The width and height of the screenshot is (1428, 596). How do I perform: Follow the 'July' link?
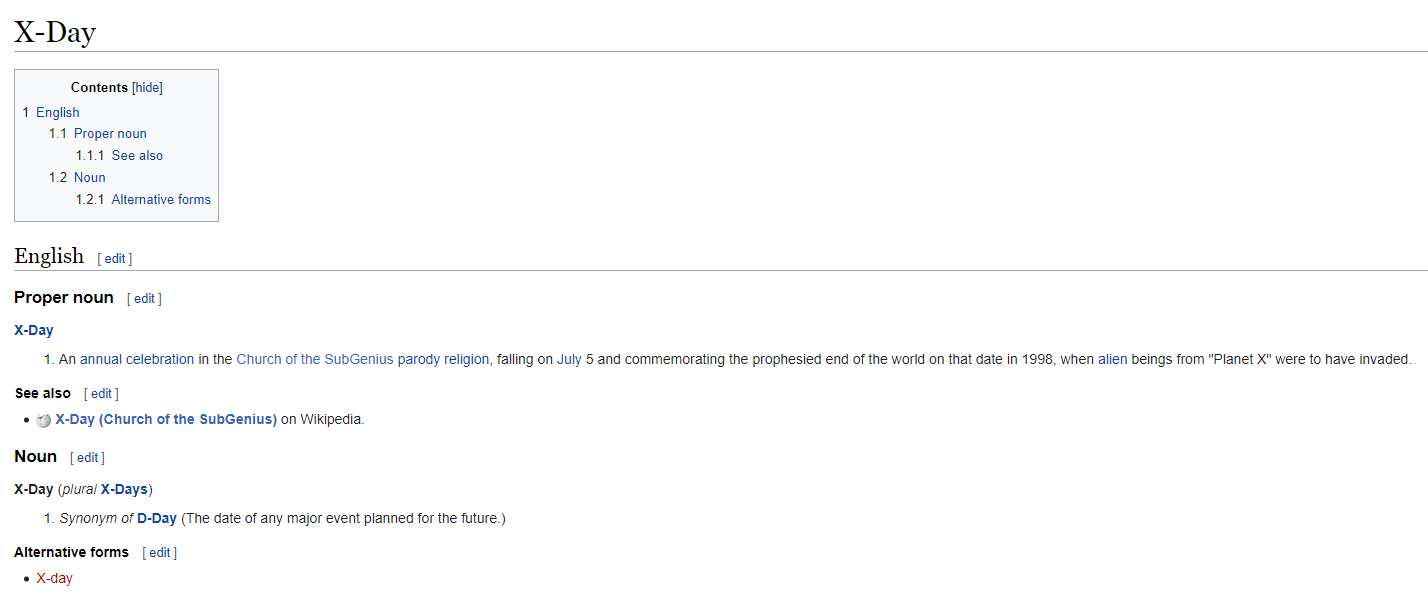569,360
